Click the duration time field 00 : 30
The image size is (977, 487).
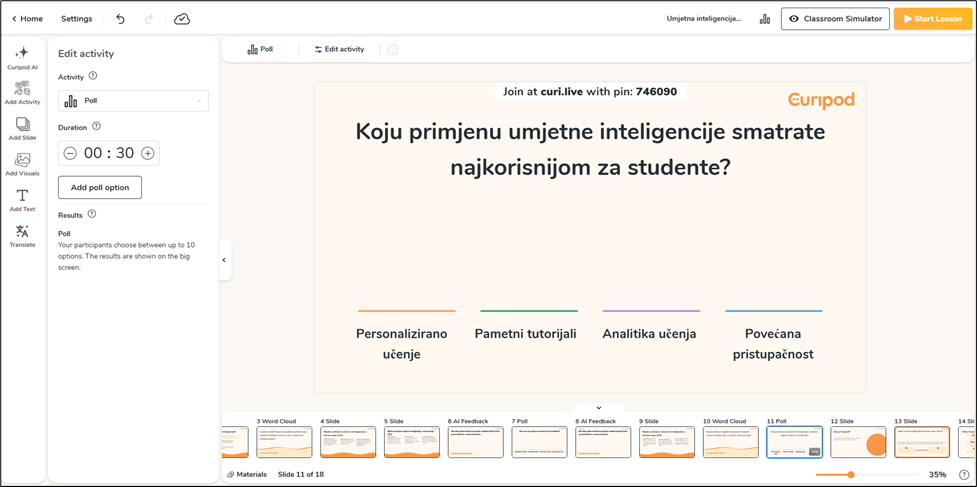click(x=109, y=153)
